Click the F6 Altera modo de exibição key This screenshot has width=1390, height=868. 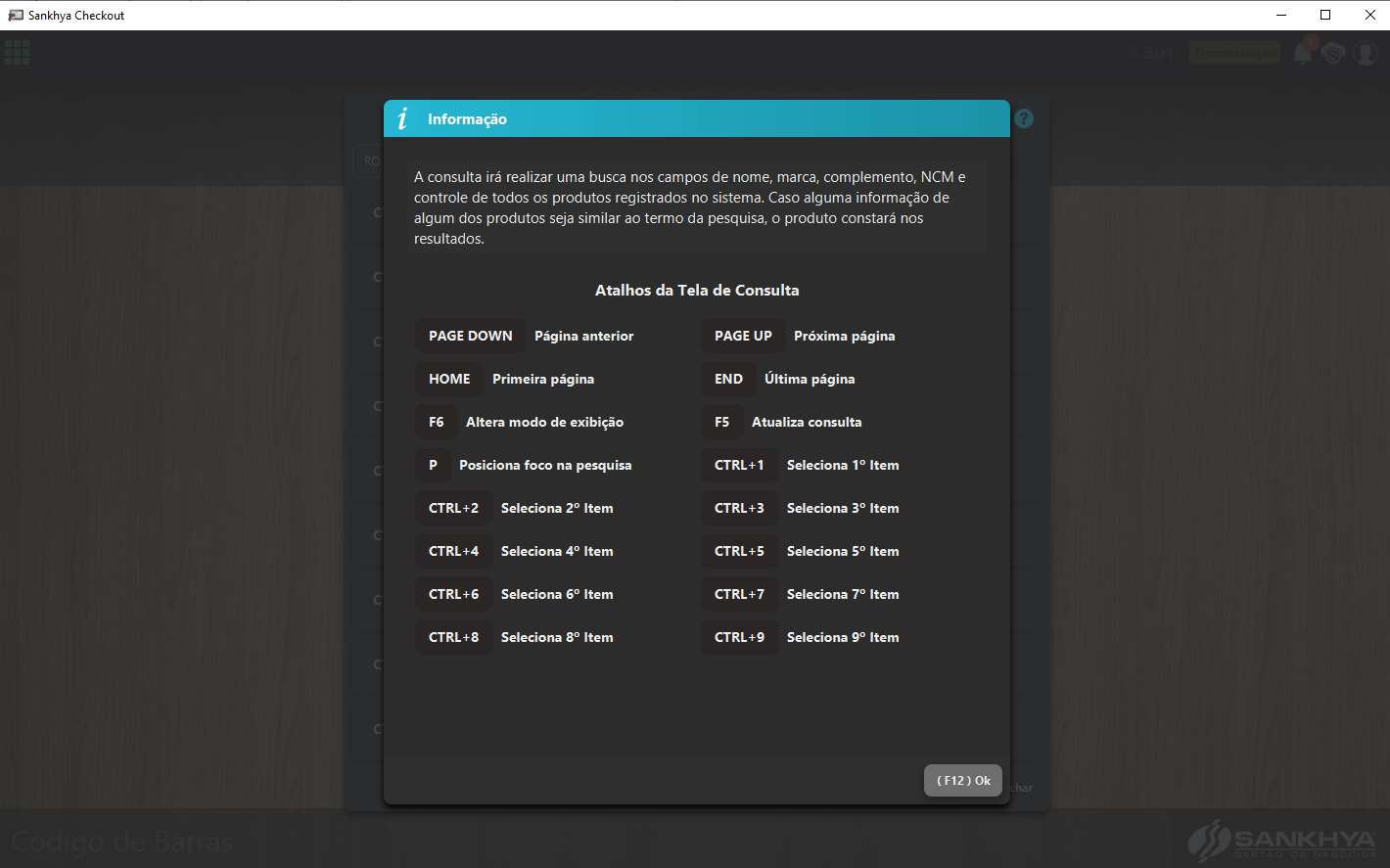[x=437, y=422]
